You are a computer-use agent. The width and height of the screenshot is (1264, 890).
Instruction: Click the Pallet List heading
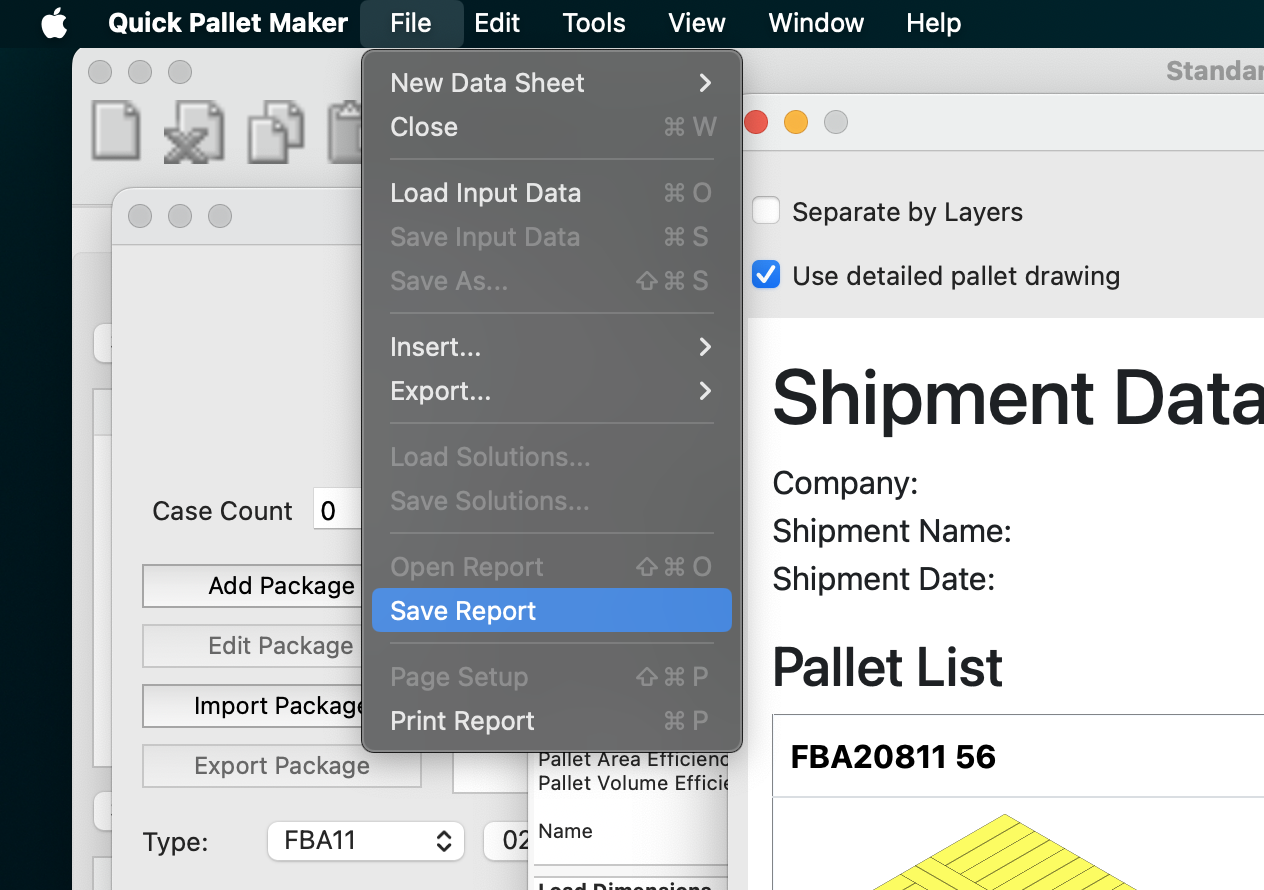(x=888, y=667)
